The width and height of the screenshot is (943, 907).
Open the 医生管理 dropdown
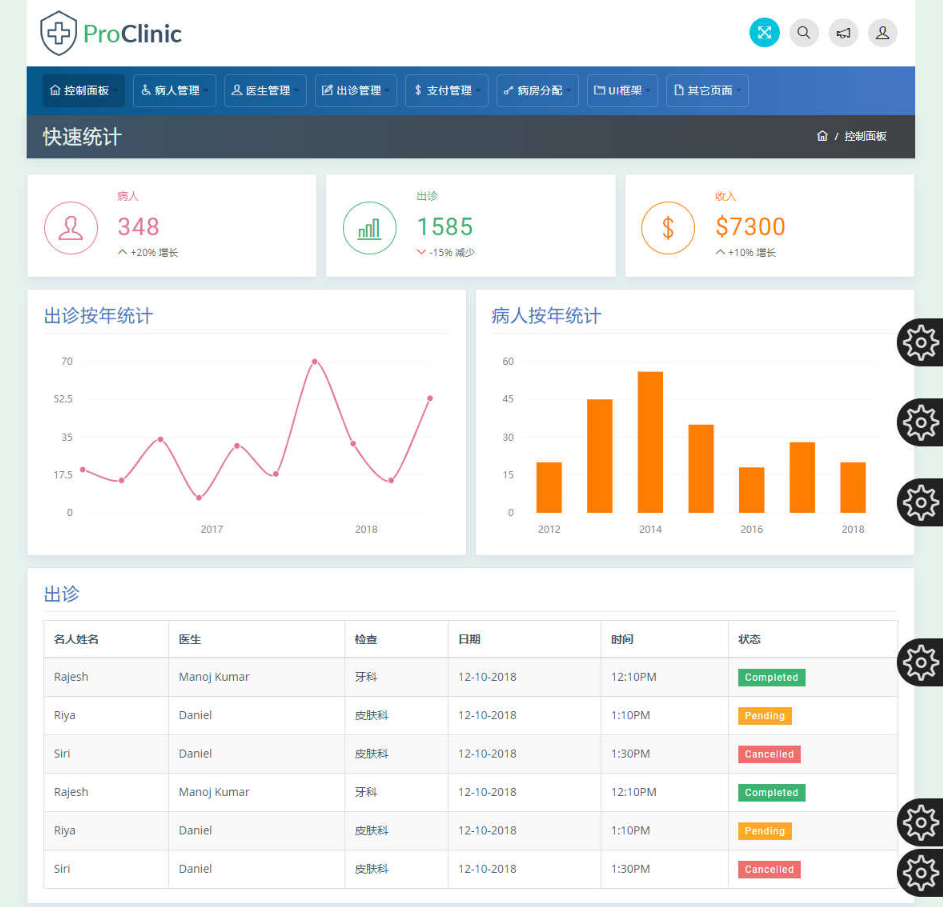[x=266, y=89]
